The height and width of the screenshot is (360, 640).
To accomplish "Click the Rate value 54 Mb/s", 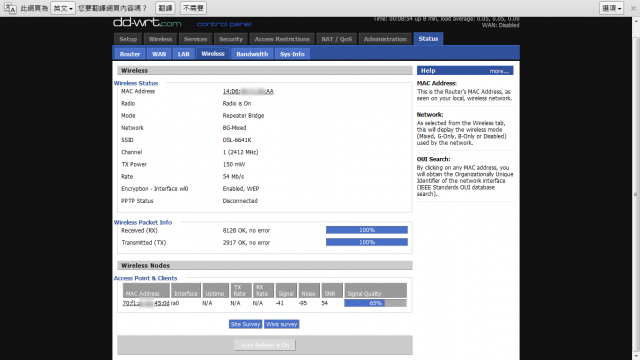I will (233, 177).
